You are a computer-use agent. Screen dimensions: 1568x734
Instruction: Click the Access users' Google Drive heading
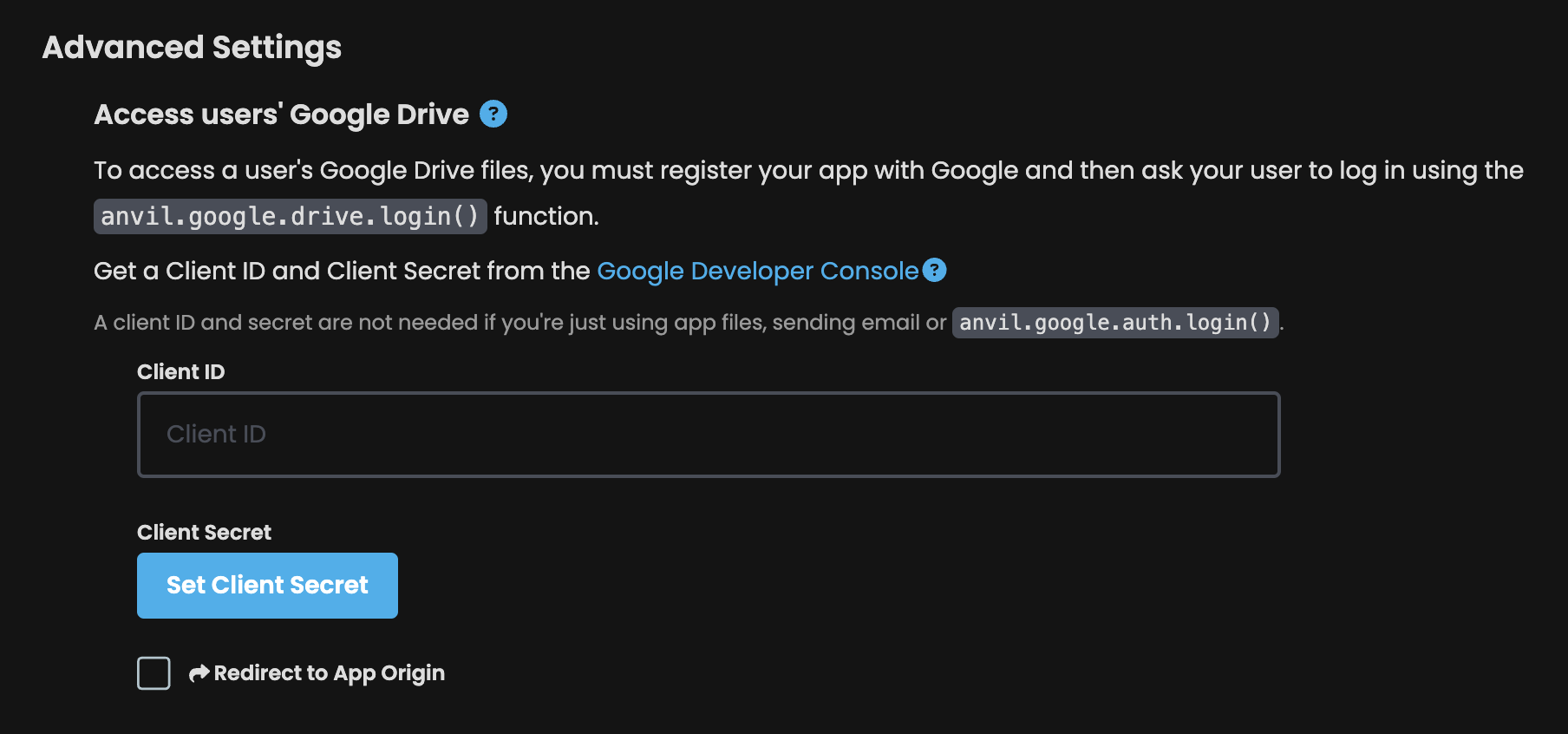[281, 115]
